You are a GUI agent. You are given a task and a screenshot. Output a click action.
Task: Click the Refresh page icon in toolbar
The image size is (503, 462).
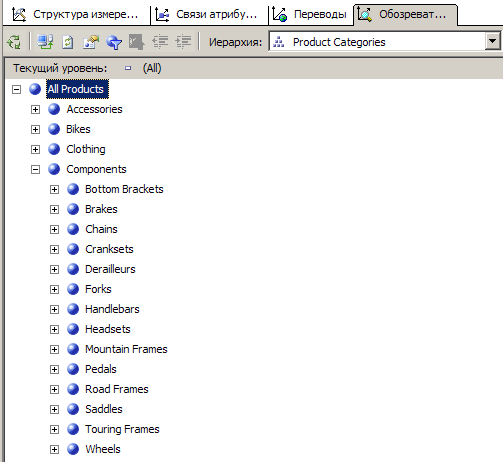click(x=68, y=42)
